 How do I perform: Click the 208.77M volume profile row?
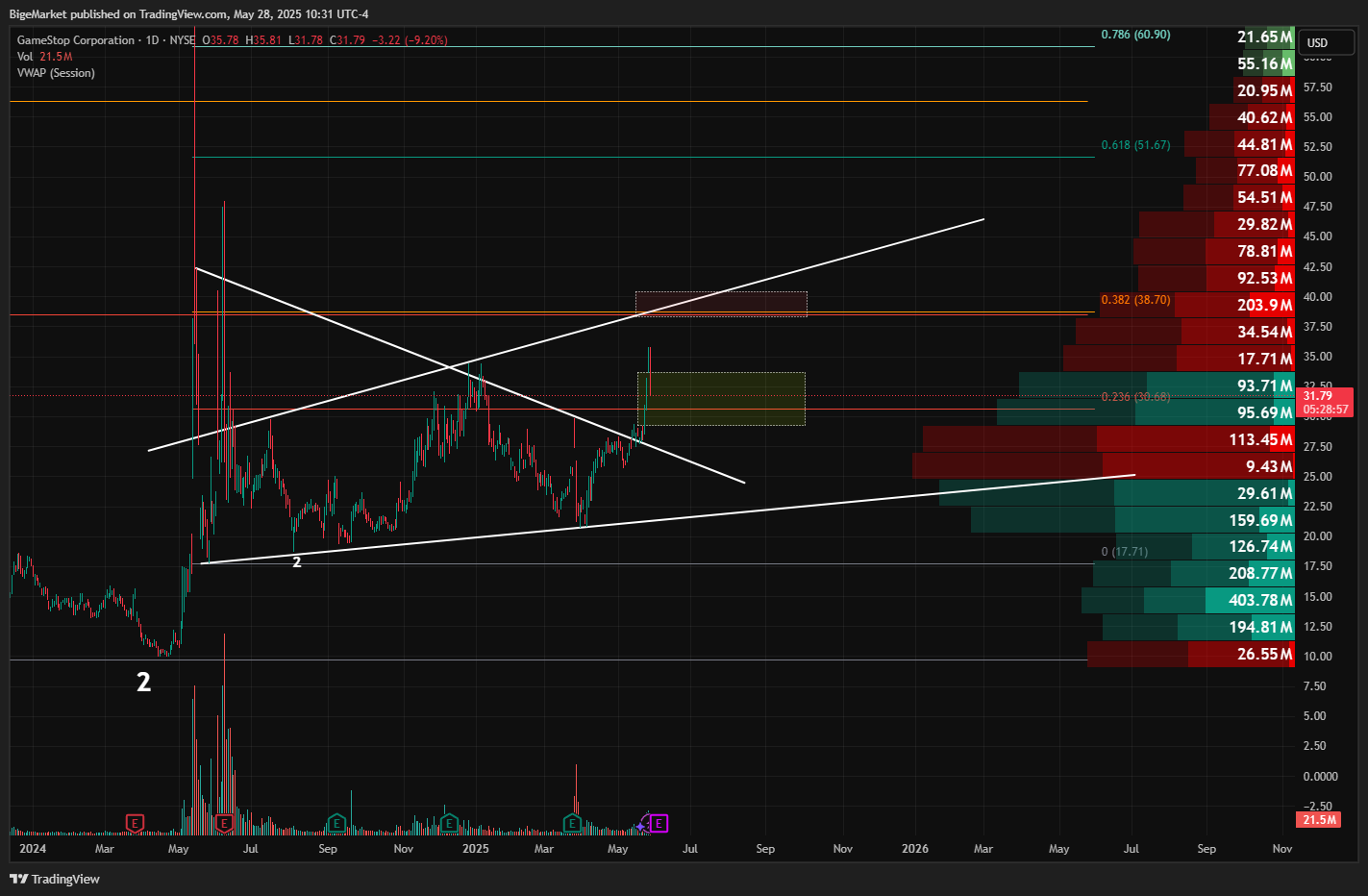pos(1194,573)
